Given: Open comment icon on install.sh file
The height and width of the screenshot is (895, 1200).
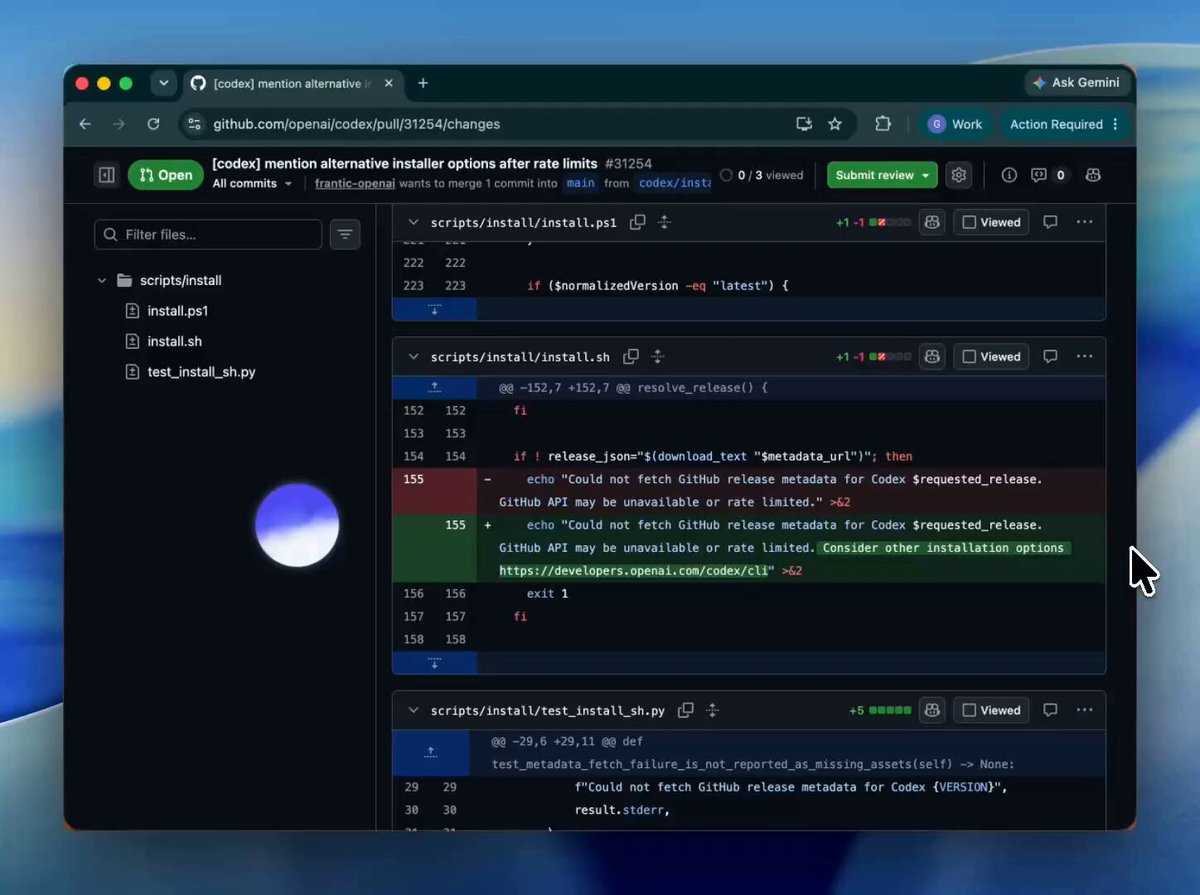Looking at the screenshot, I should [1050, 357].
